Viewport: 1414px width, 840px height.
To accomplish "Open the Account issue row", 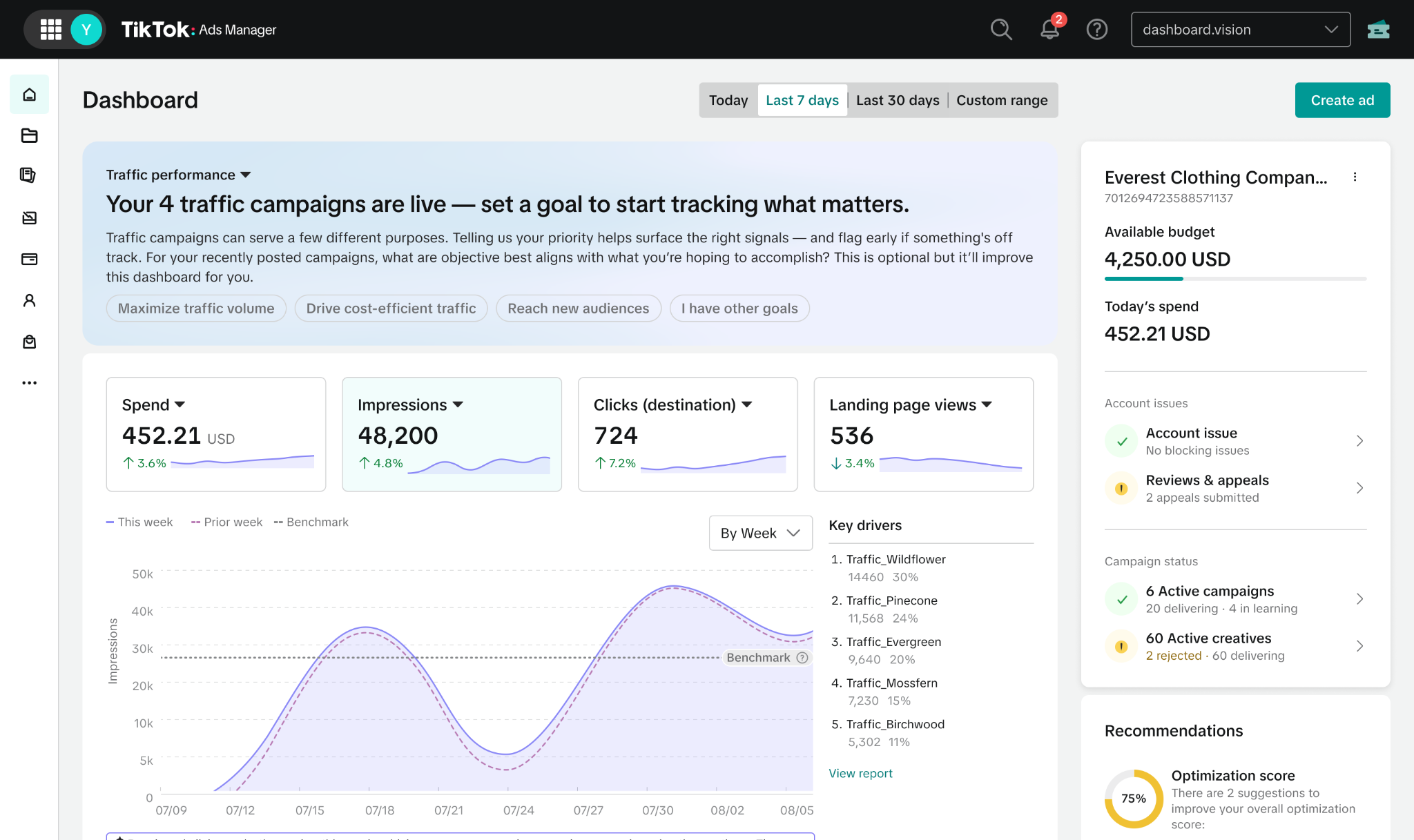I will click(1235, 441).
